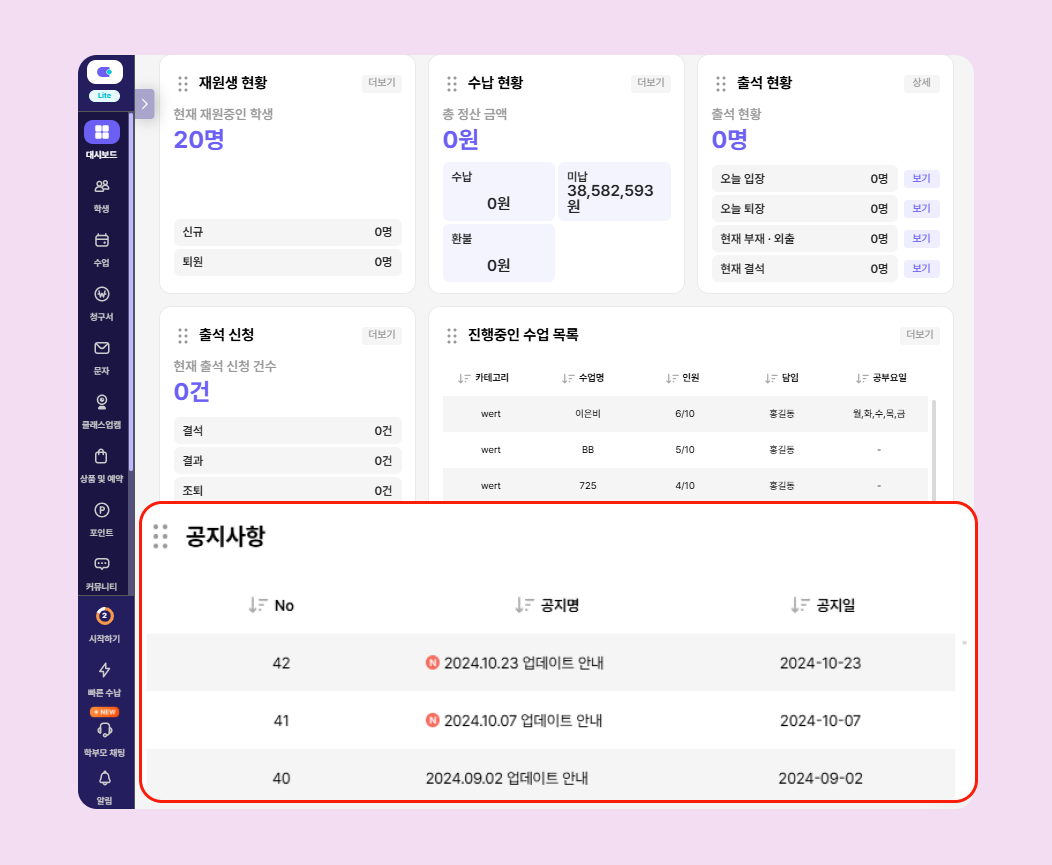The image size is (1052, 865).
Task: Open 학부모 채팅 headset icon
Action: click(105, 730)
